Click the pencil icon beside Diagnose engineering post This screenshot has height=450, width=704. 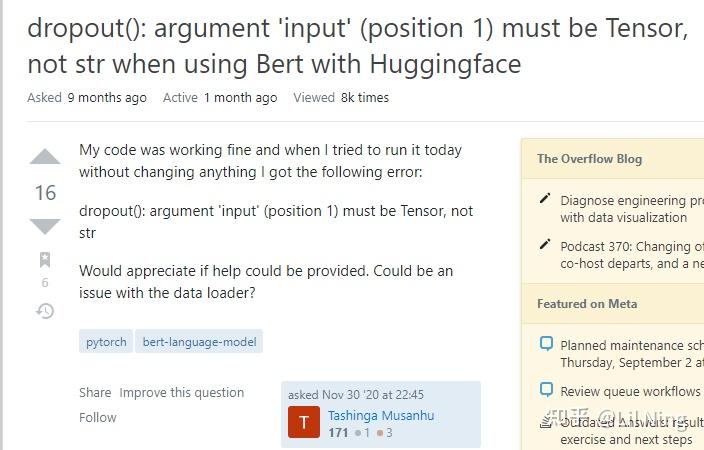(x=545, y=198)
